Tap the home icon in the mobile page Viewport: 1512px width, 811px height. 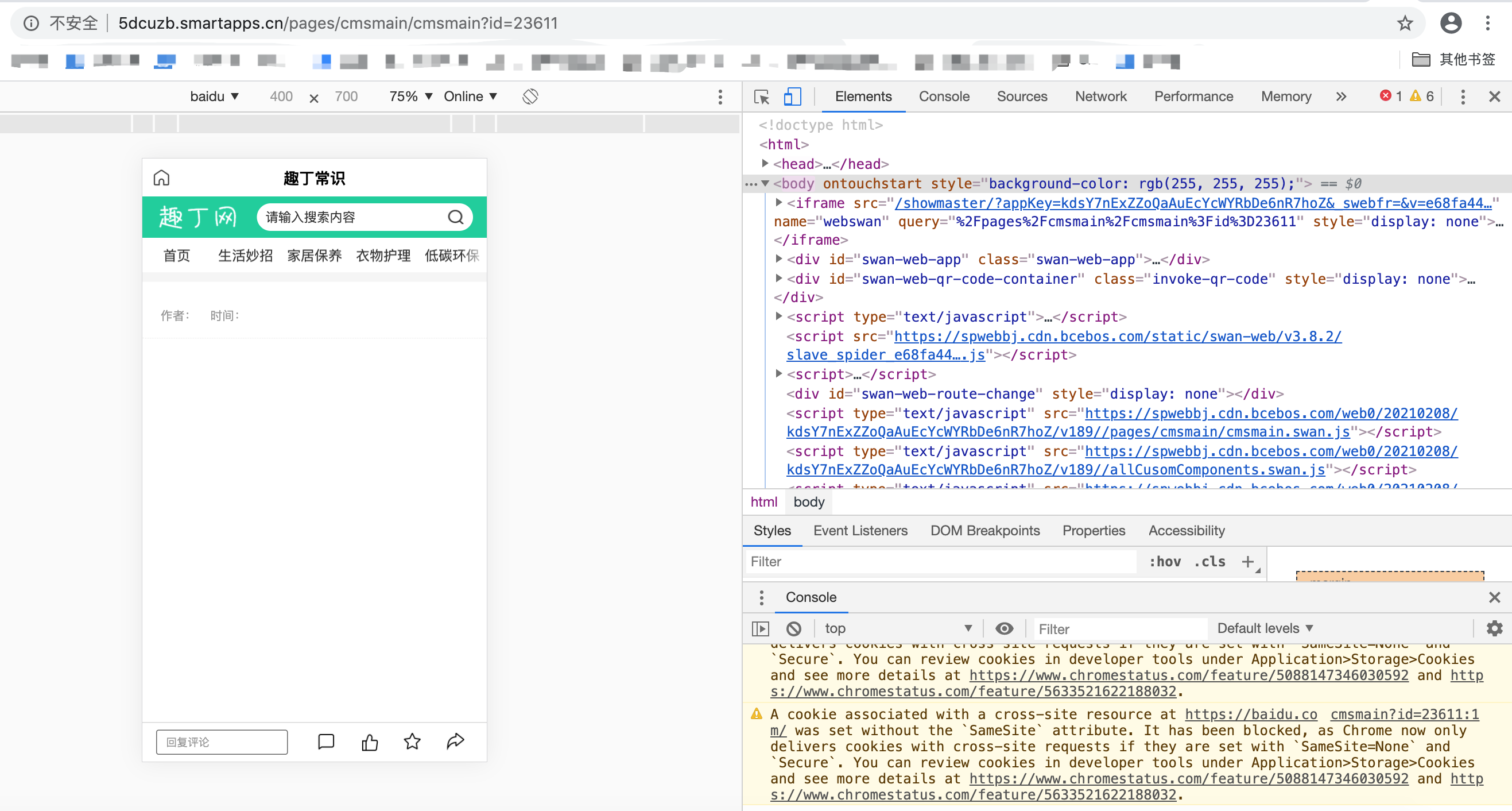tap(161, 177)
